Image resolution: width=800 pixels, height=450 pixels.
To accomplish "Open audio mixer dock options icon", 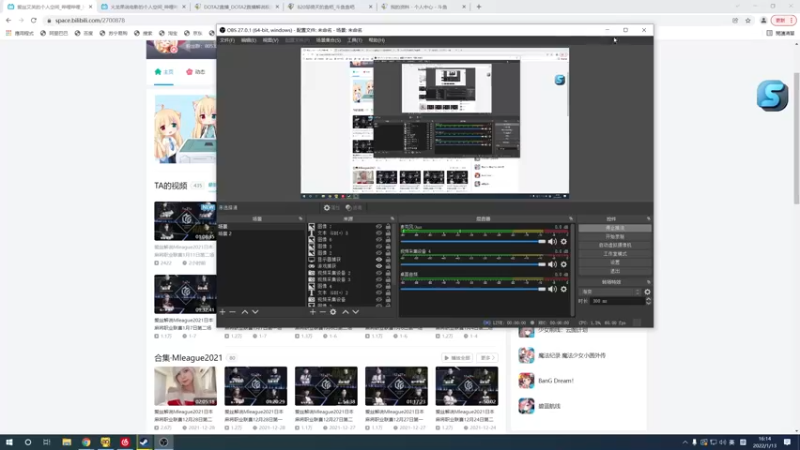I will point(571,219).
